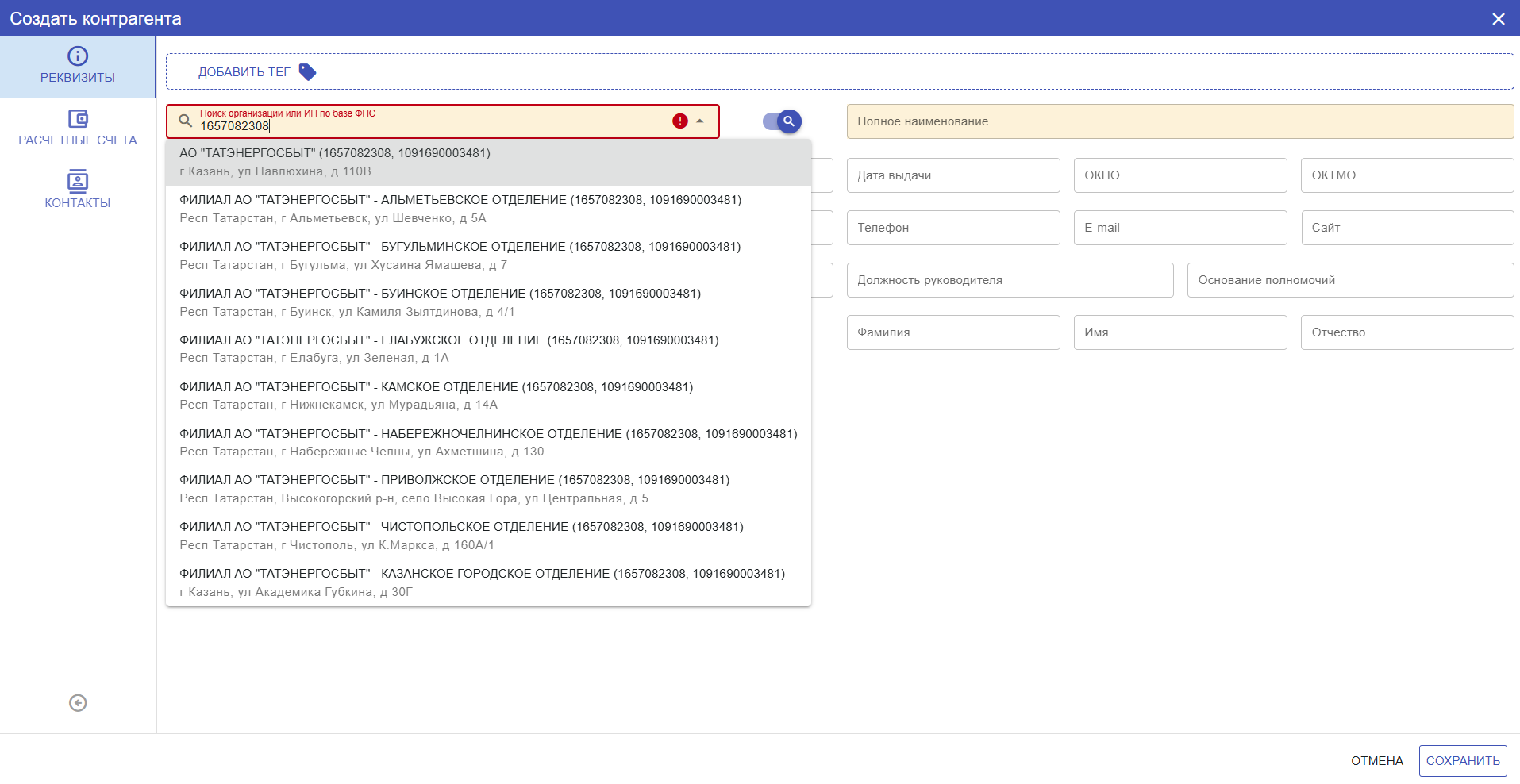Image resolution: width=1520 pixels, height=784 pixels.
Task: Click the Отчество field
Action: click(x=1407, y=332)
